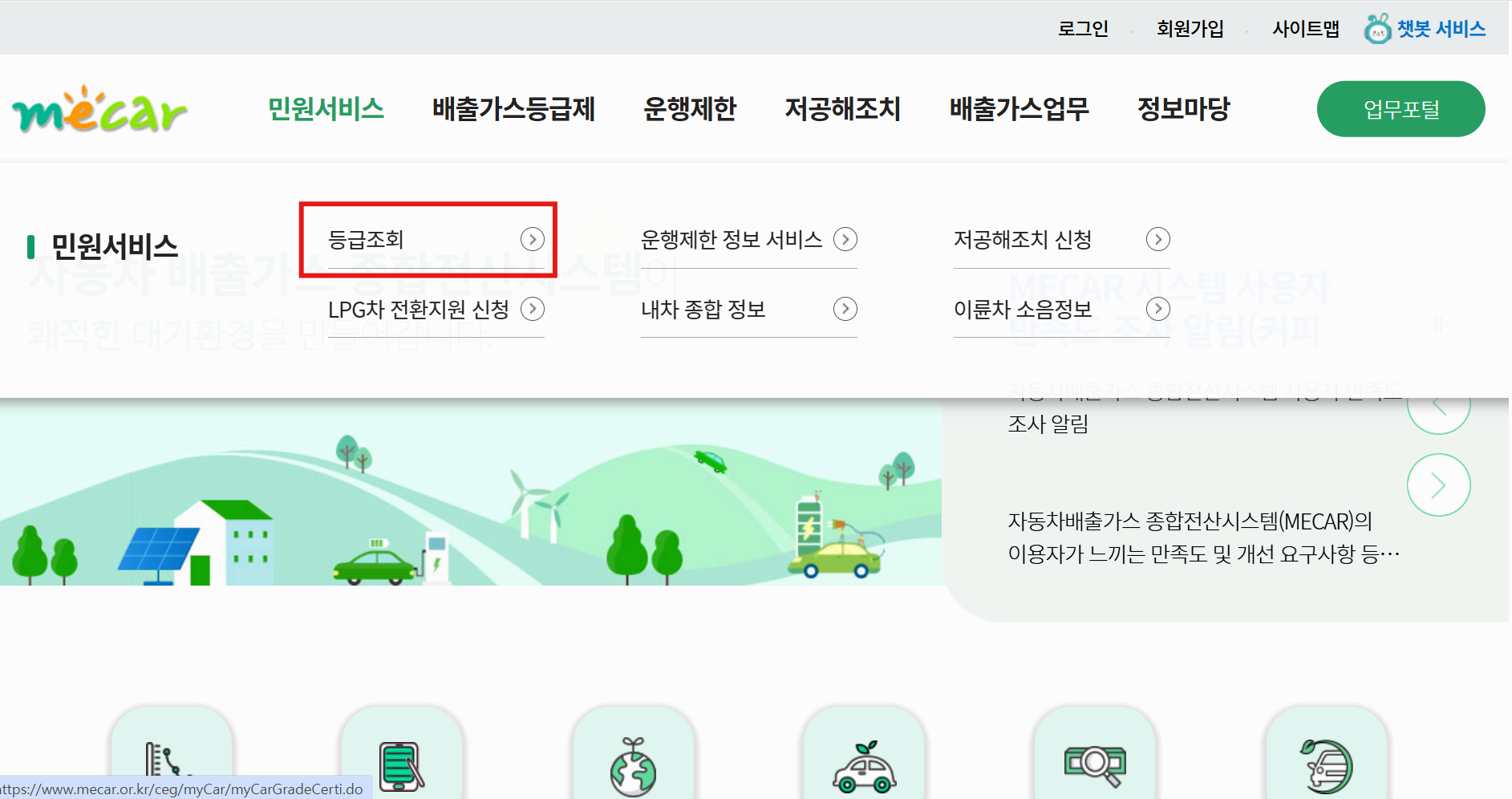Expand 저공해조치 신청 with its arrow

click(1157, 239)
